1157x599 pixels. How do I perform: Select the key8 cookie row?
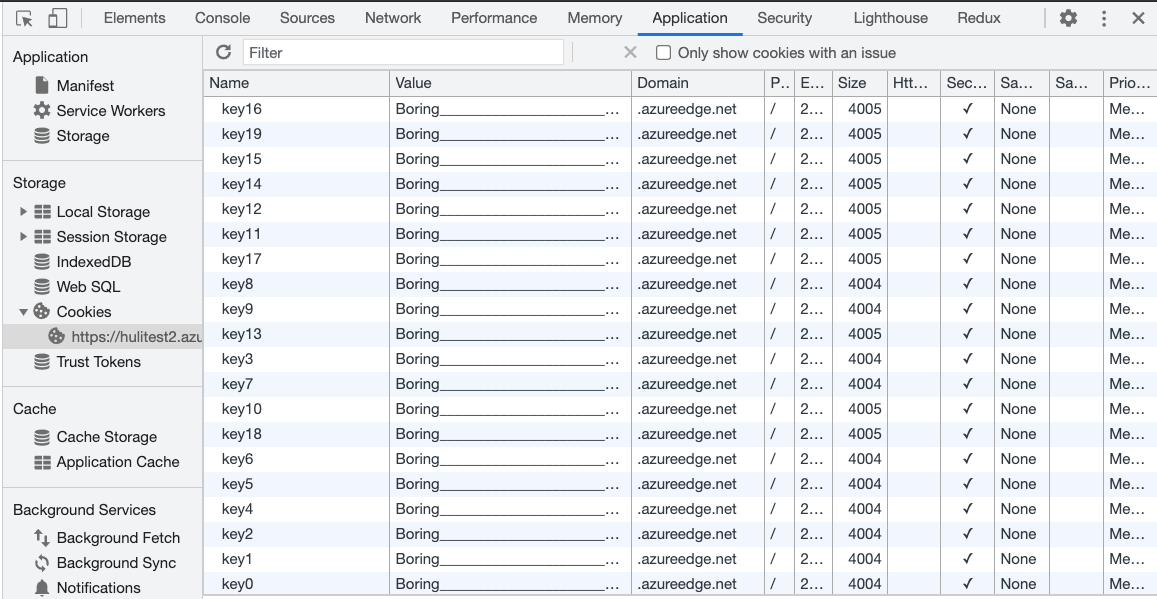(680, 284)
